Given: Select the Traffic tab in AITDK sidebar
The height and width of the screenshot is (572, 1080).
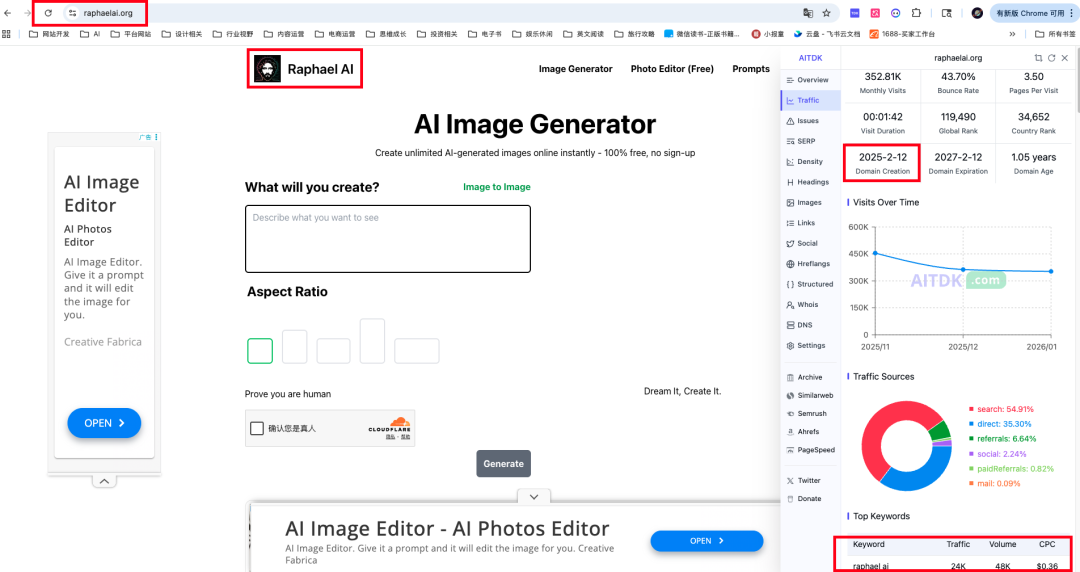Looking at the screenshot, I should click(x=811, y=101).
